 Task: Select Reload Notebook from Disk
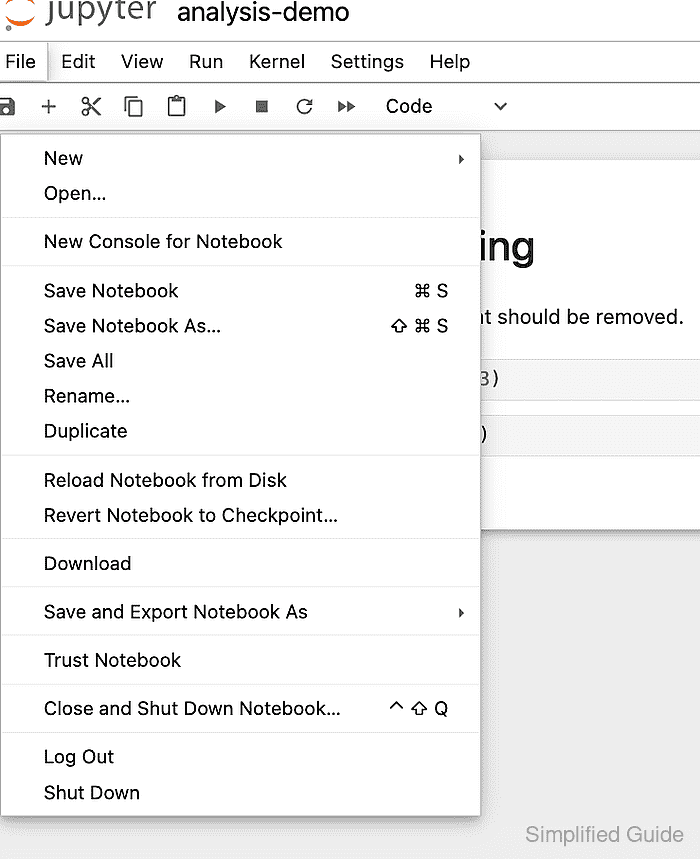240,480
